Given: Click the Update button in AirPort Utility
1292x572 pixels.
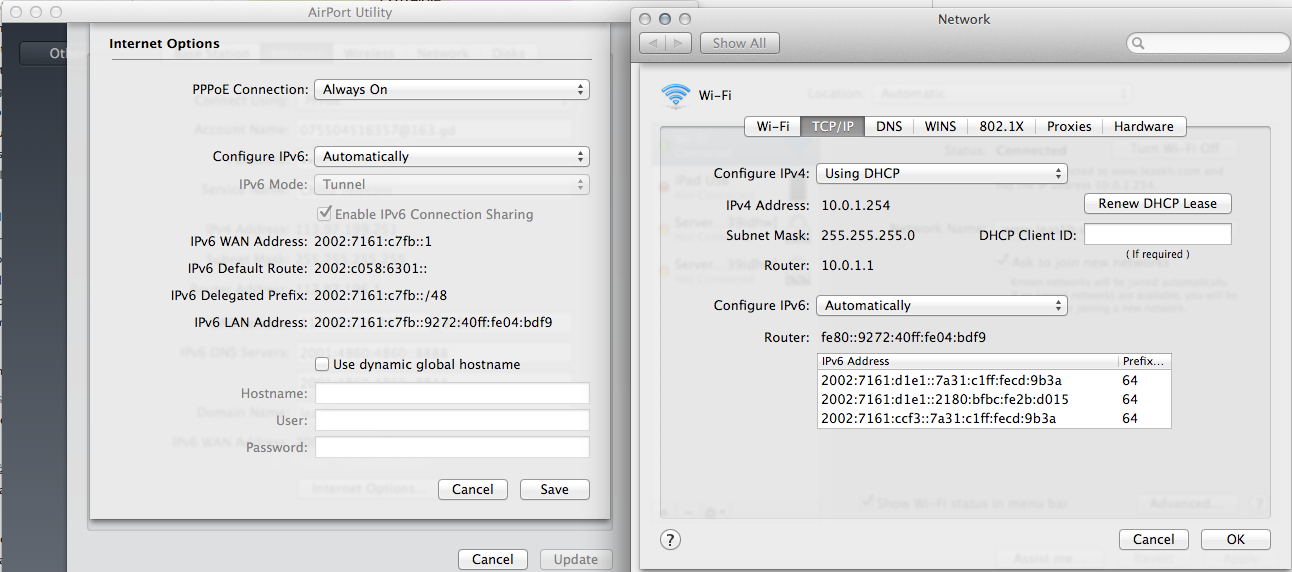Looking at the screenshot, I should point(576,559).
